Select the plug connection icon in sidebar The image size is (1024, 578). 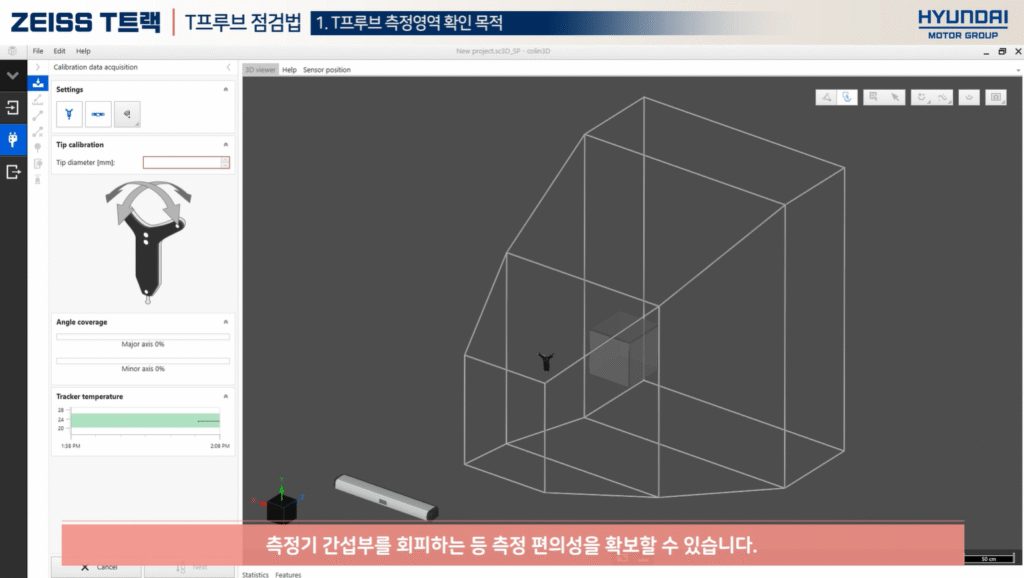(x=13, y=139)
